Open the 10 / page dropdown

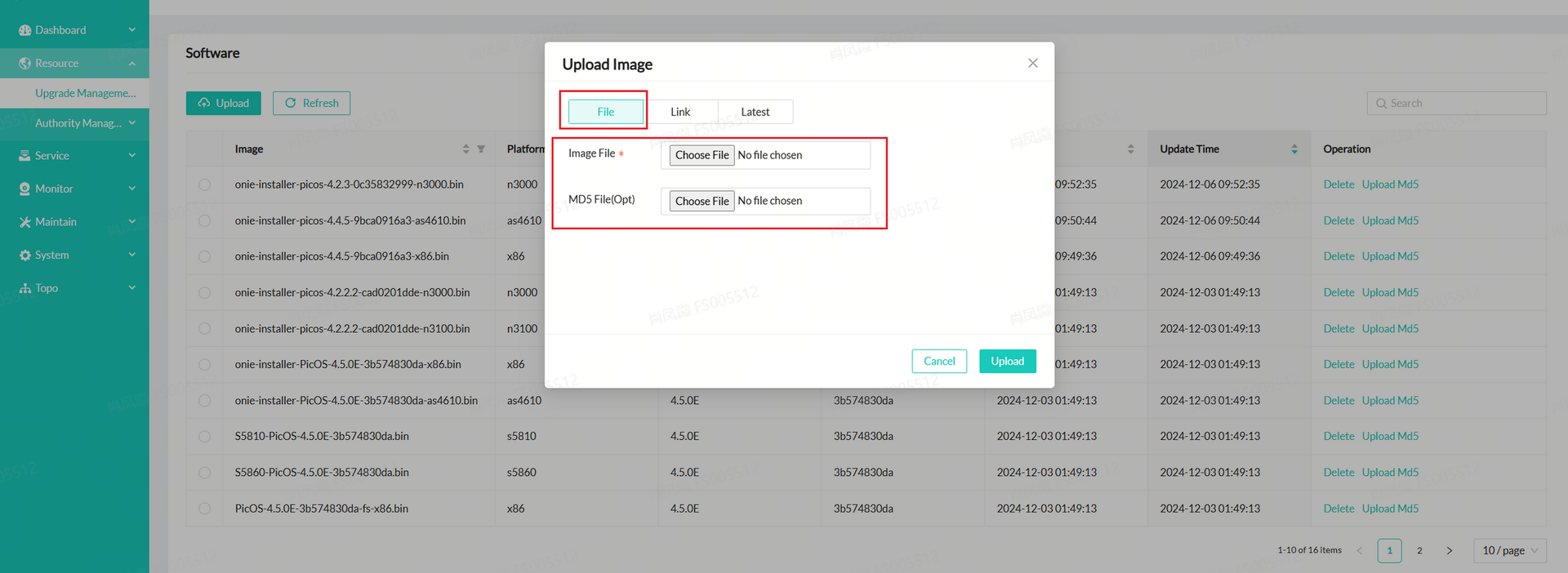[1510, 550]
